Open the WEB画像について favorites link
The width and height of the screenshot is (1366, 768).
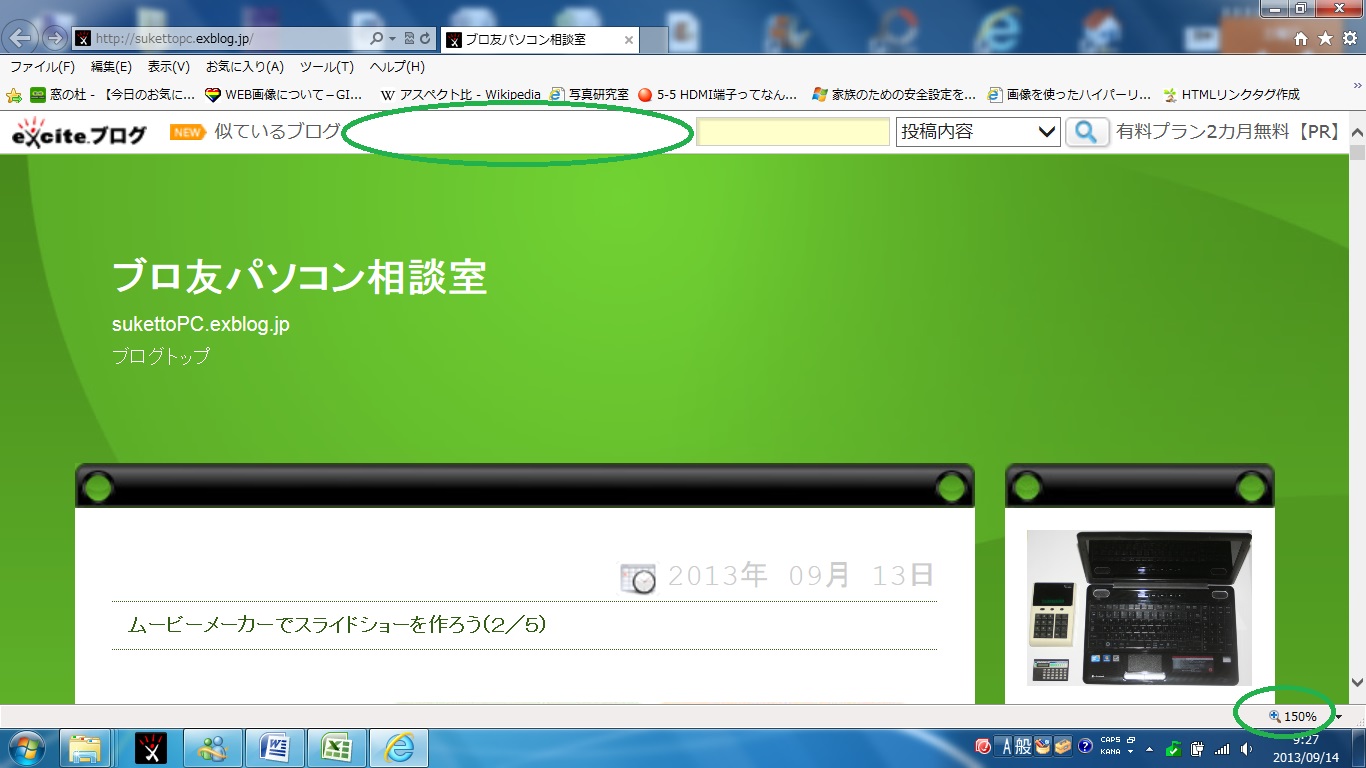282,95
